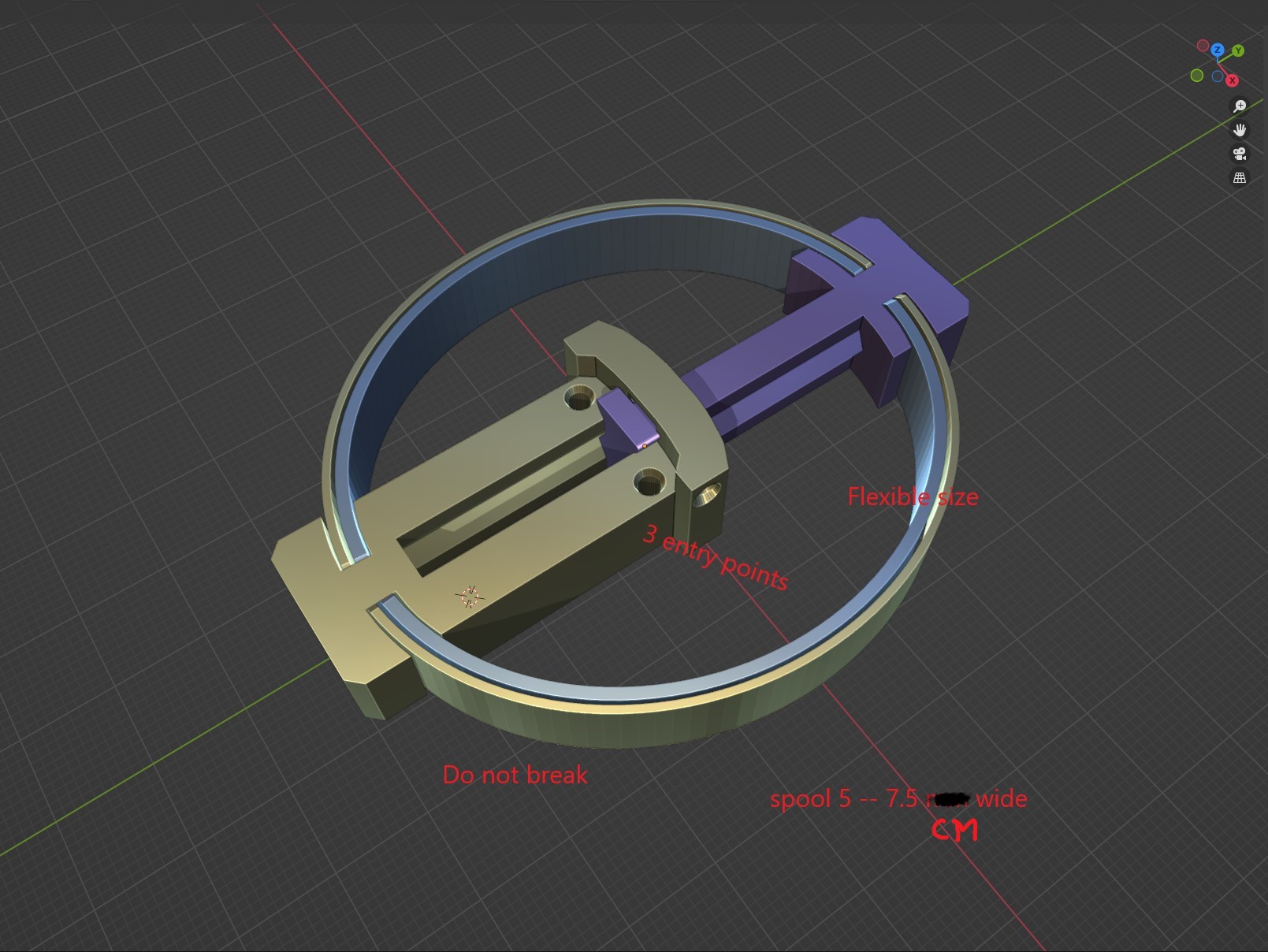This screenshot has width=1268, height=952.
Task: Click the 'Flexible size' annotation text
Action: coord(913,496)
